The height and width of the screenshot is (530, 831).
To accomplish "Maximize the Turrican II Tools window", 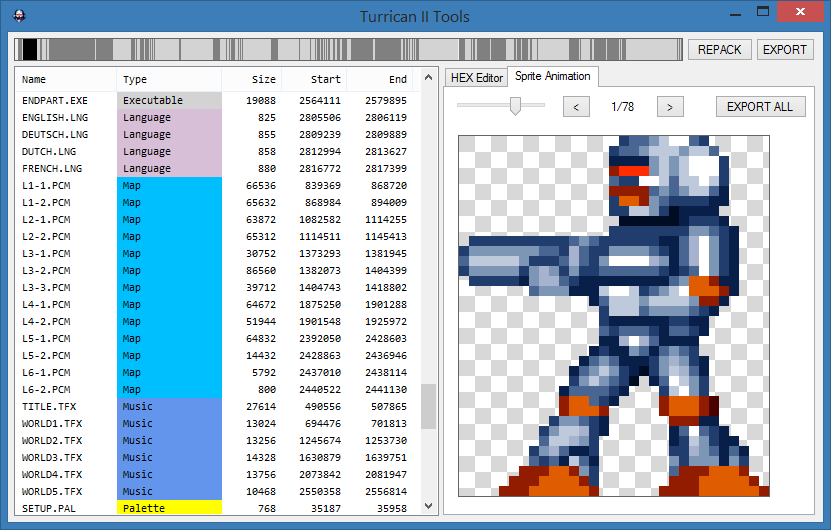I will 763,12.
